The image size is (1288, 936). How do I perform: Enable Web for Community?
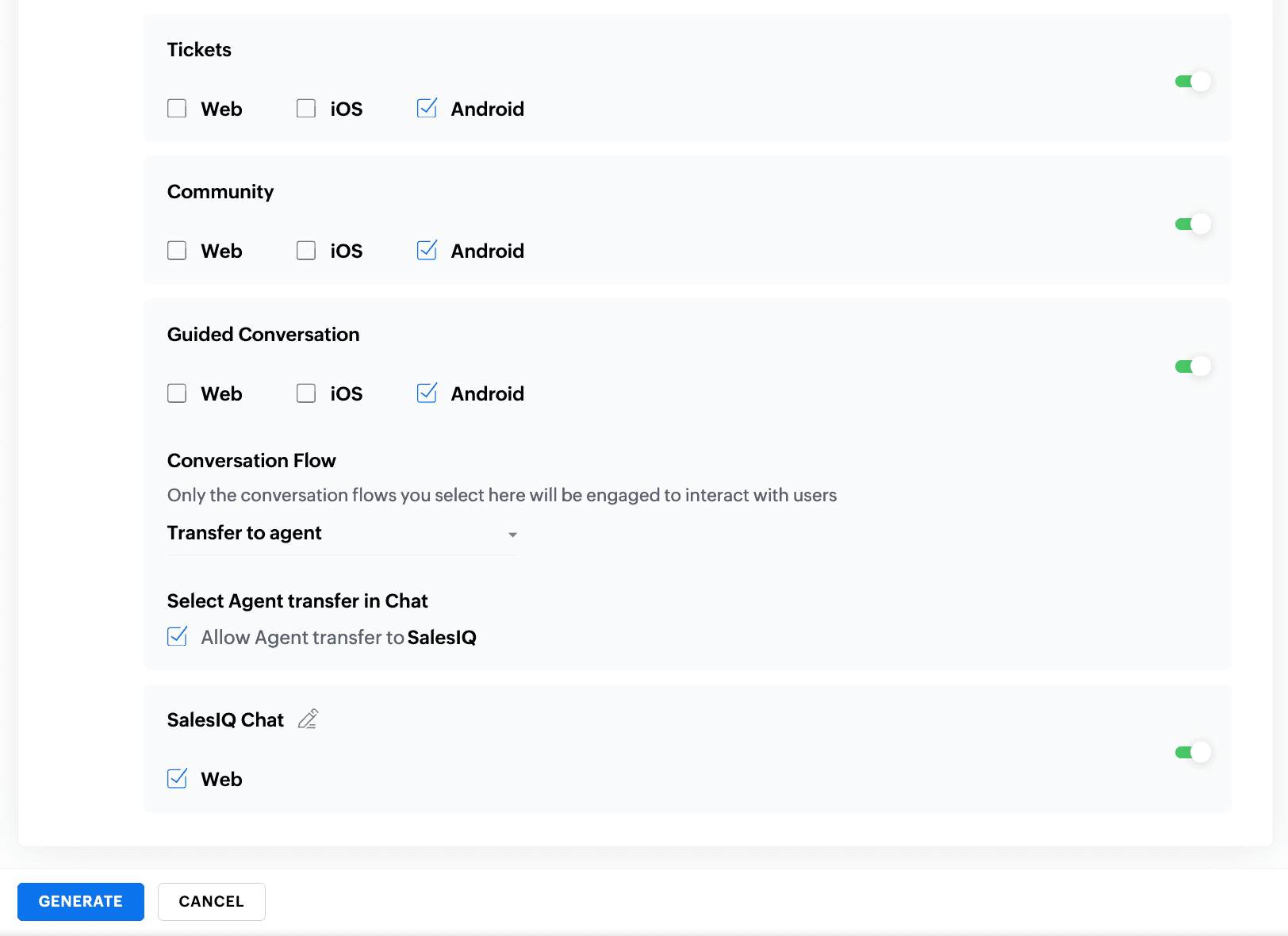[x=177, y=251]
